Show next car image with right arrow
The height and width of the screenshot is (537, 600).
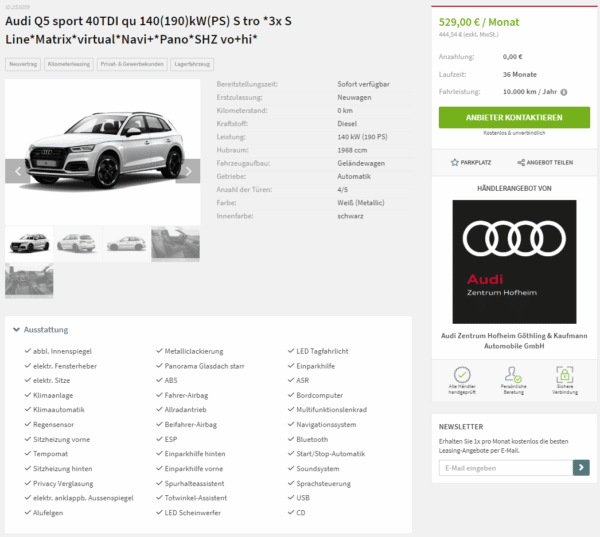pyautogui.click(x=188, y=171)
